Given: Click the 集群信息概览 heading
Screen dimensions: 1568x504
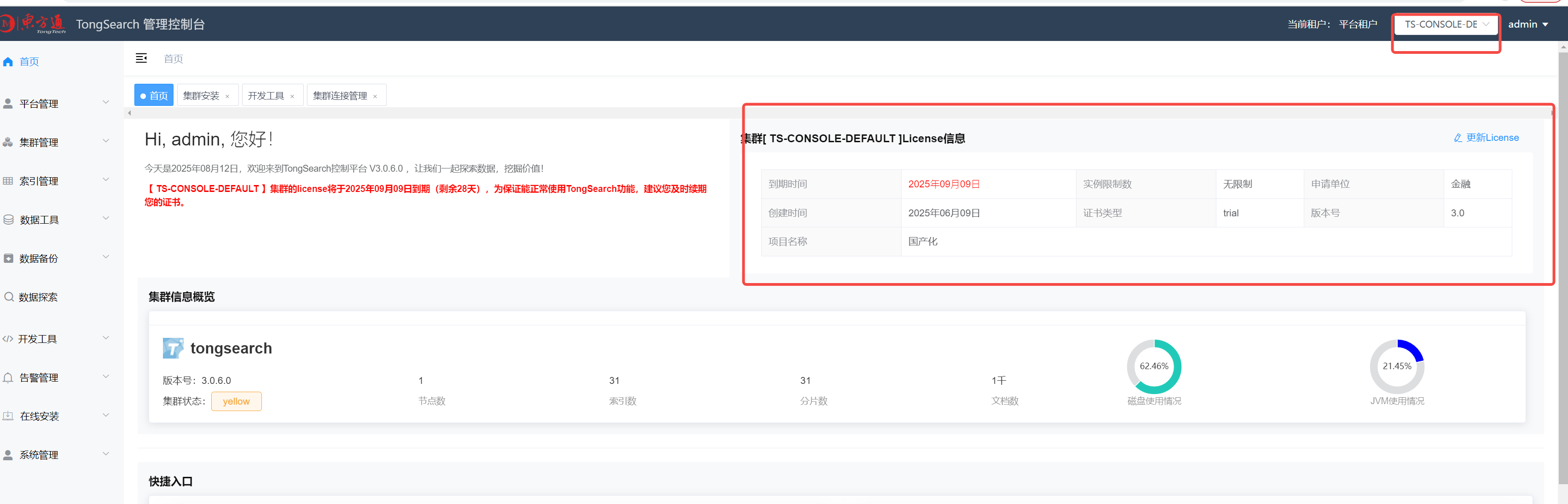Looking at the screenshot, I should (182, 297).
